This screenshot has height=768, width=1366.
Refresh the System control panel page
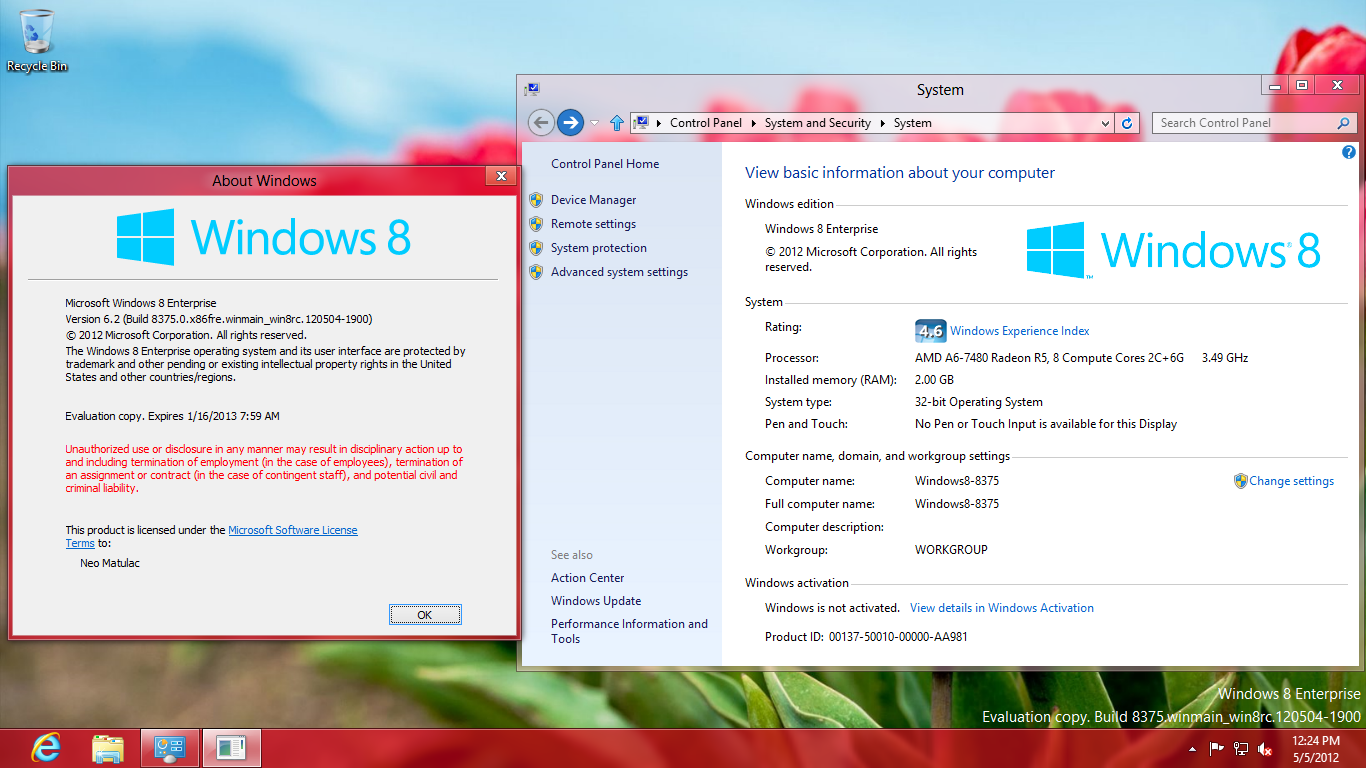tap(1128, 123)
